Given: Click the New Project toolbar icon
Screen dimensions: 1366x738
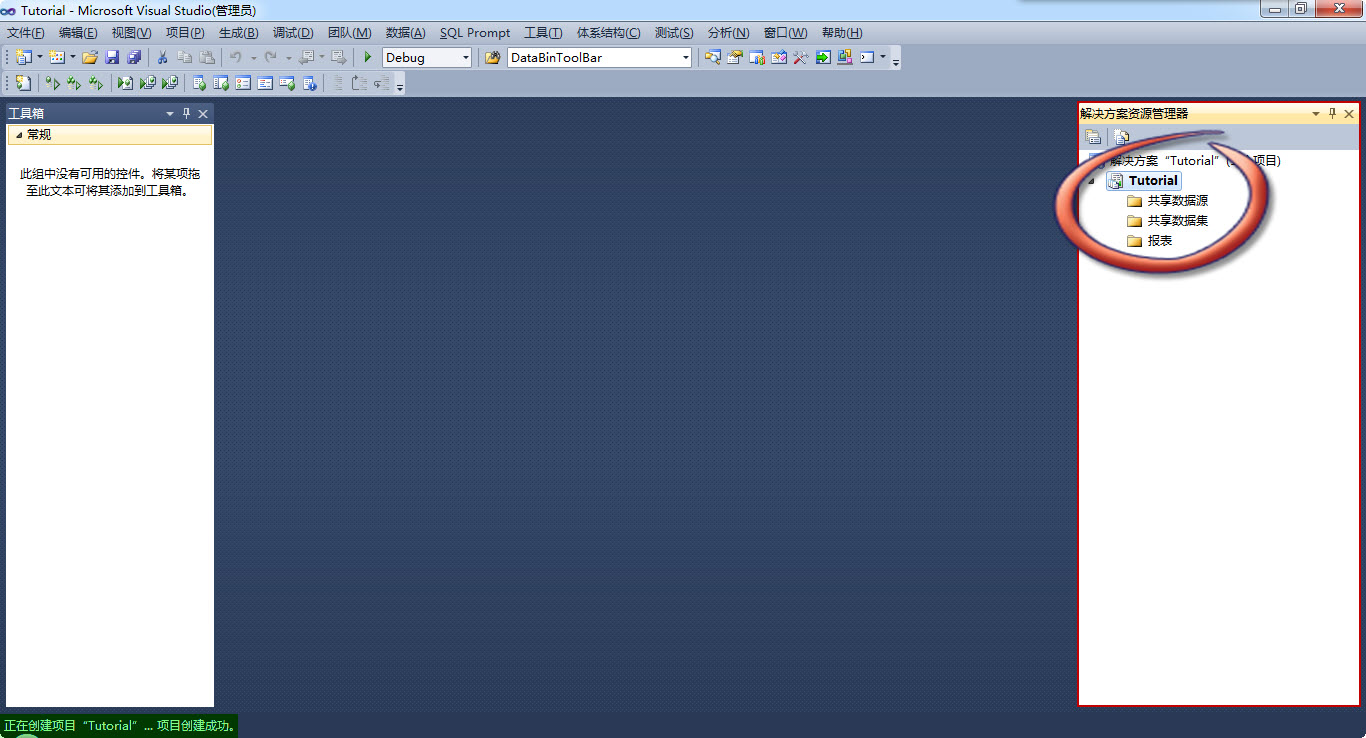Looking at the screenshot, I should [23, 58].
